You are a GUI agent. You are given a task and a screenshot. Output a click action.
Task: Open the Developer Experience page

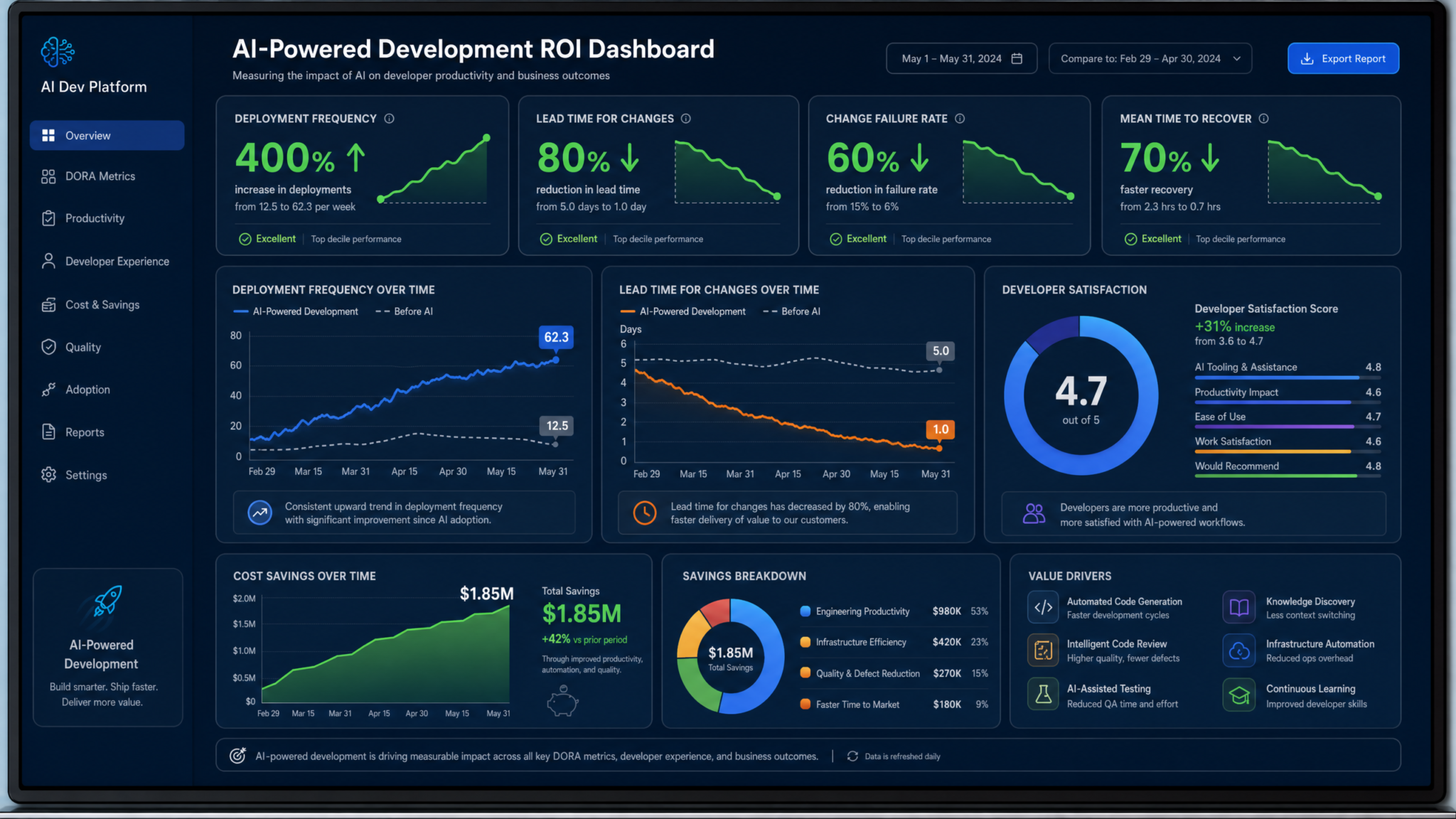tap(107, 262)
